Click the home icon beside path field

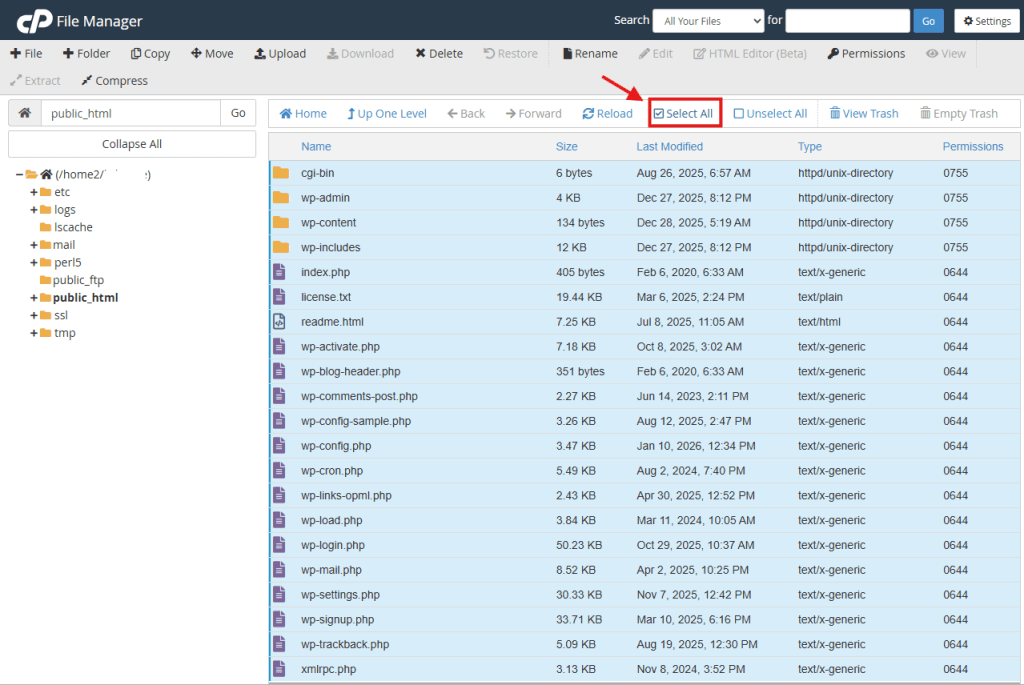pyautogui.click(x=25, y=113)
